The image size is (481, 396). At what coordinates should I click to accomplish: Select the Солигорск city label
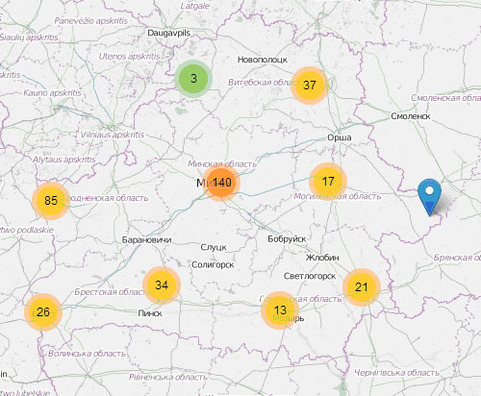213,265
